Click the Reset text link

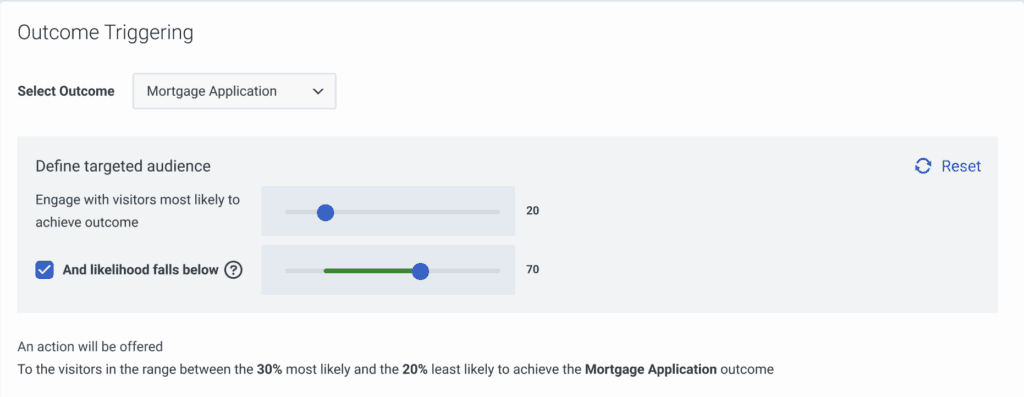pyautogui.click(x=961, y=166)
